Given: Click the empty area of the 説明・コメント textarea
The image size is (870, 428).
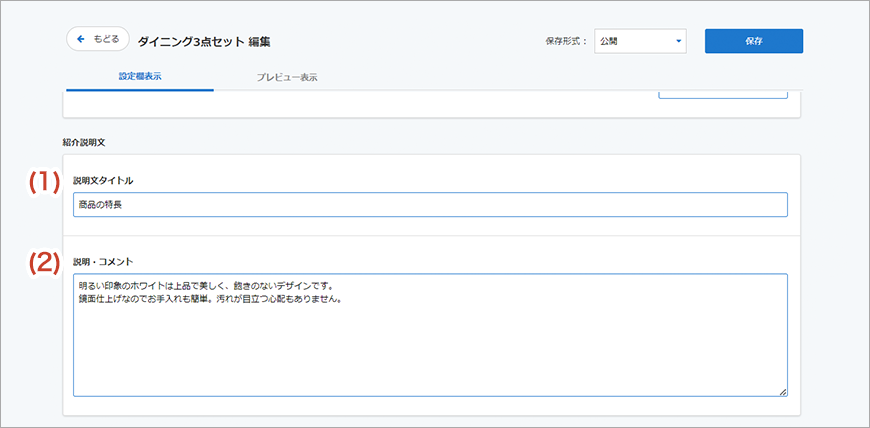Looking at the screenshot, I should [x=430, y=350].
